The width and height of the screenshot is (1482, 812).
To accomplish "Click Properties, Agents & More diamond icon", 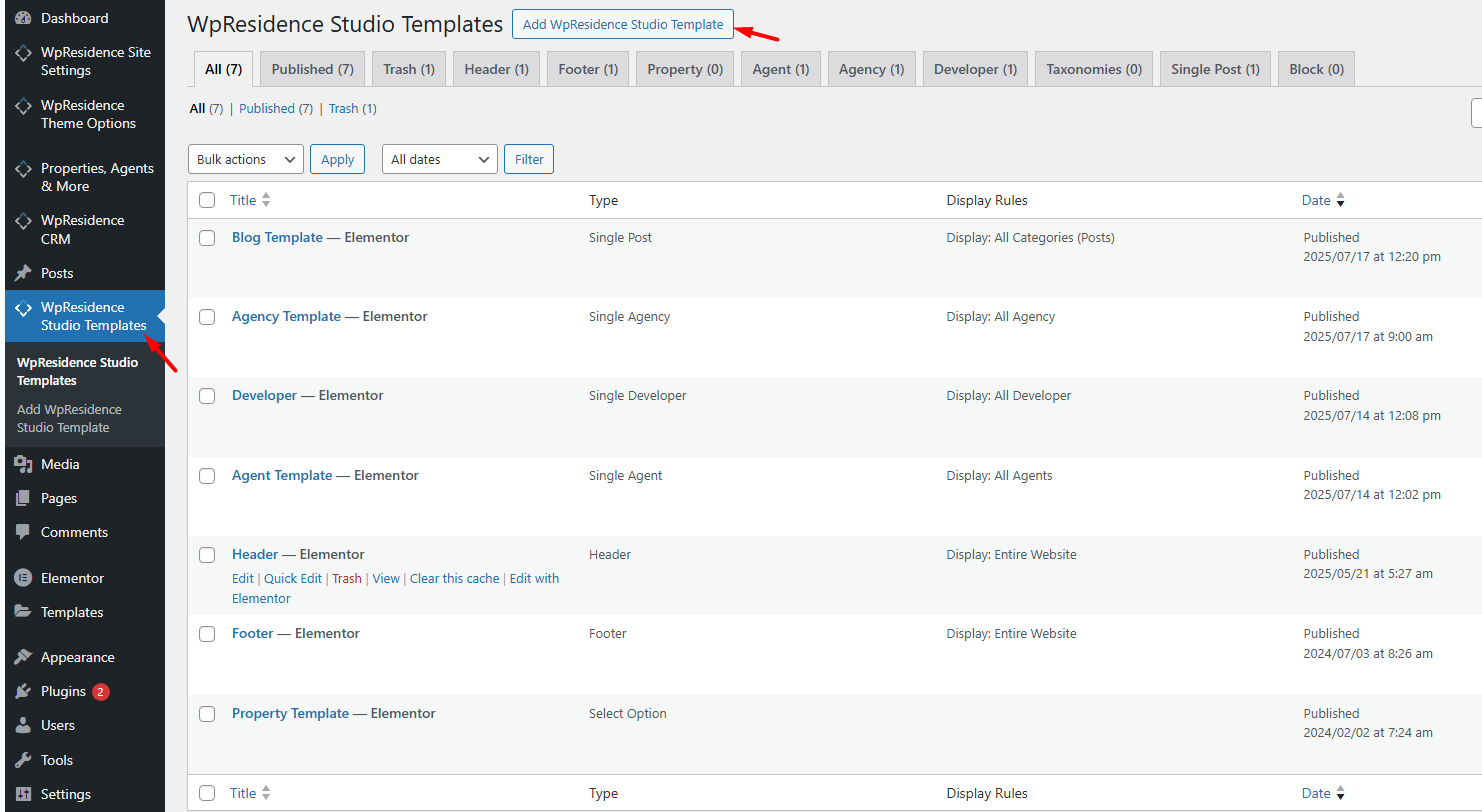I will (23, 168).
